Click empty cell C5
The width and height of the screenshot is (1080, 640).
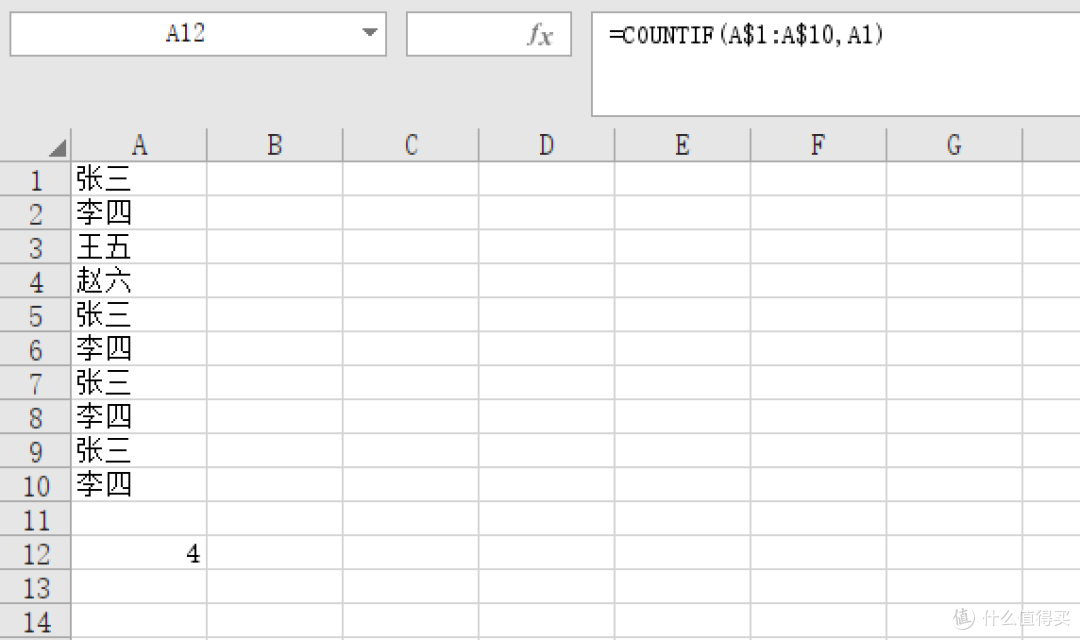[x=411, y=315]
